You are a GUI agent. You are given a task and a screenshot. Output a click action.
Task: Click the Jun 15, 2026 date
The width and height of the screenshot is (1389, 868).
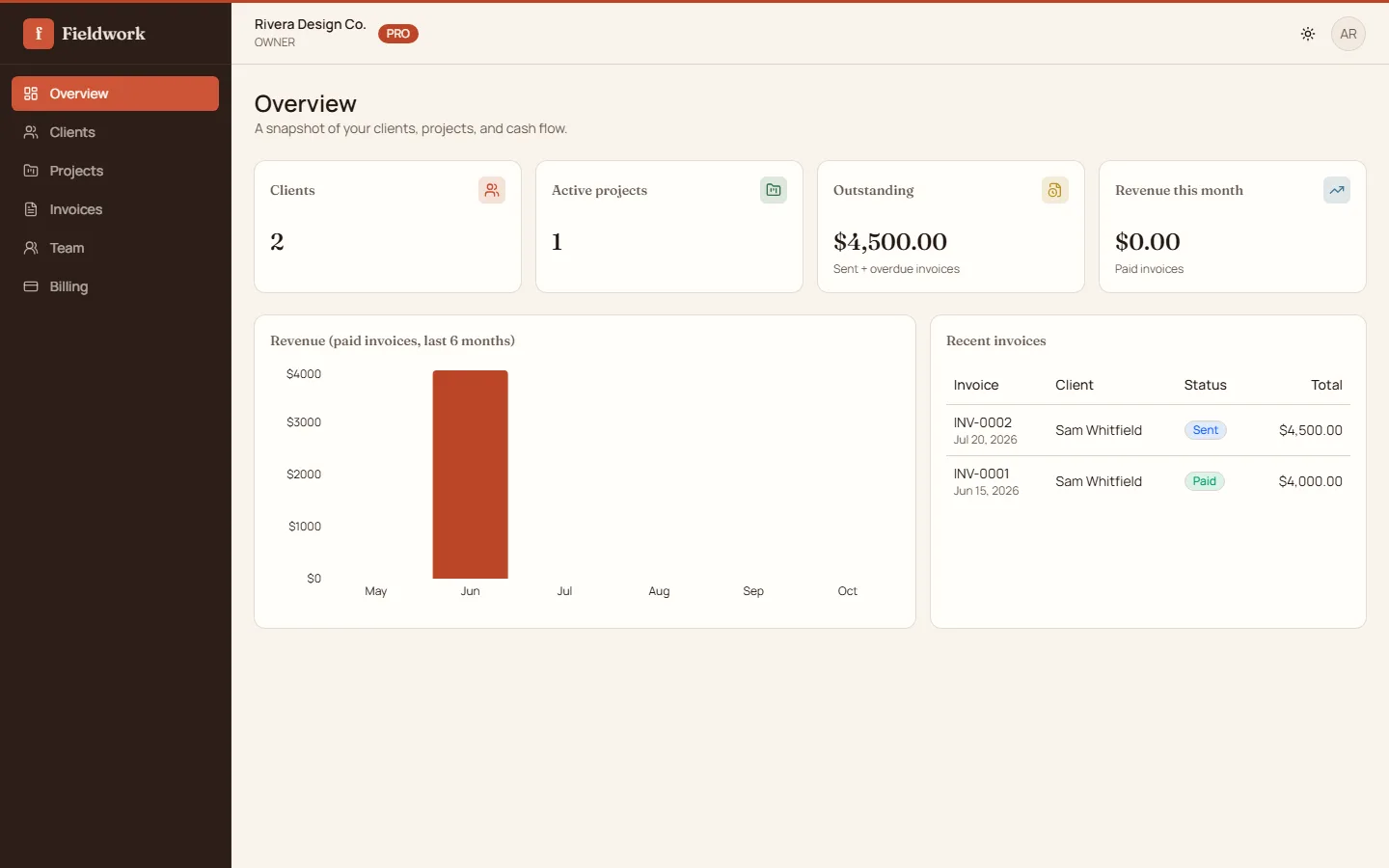click(987, 491)
